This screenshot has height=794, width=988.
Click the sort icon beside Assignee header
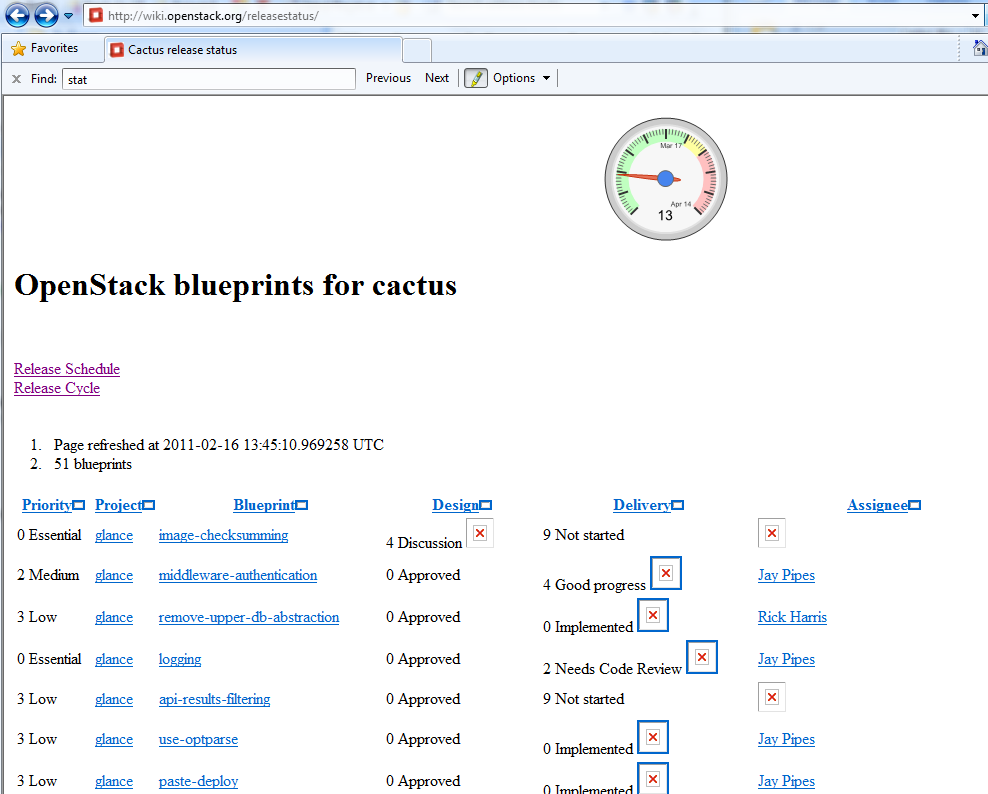pos(914,506)
